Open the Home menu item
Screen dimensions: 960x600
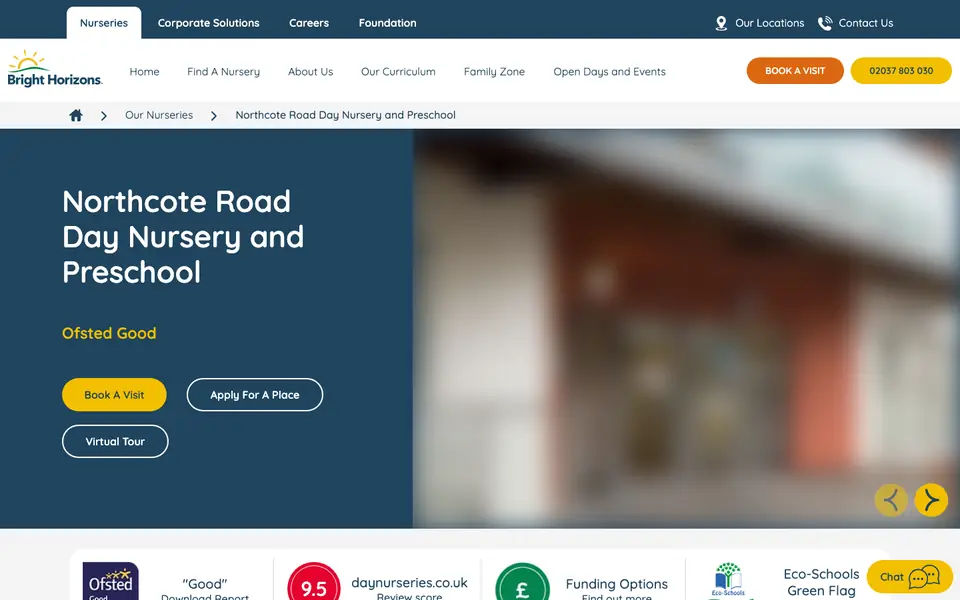[144, 72]
